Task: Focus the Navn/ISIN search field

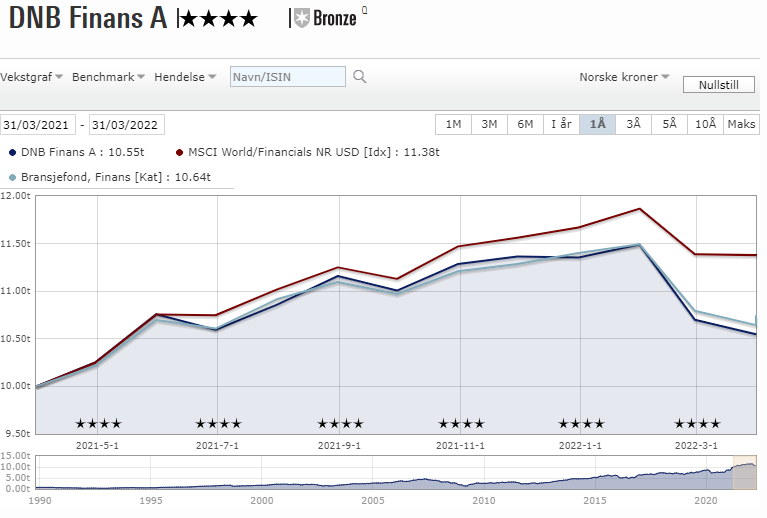Action: [x=288, y=77]
